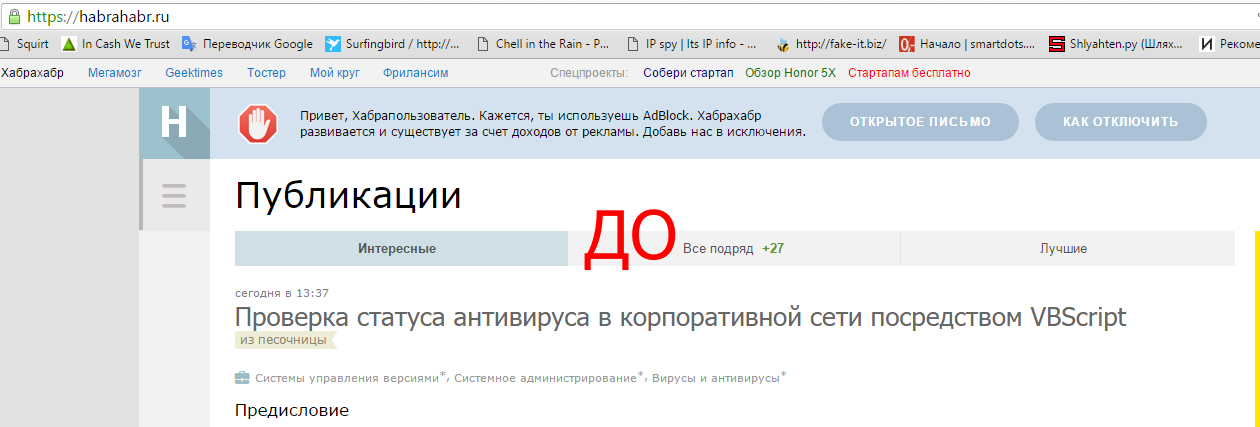This screenshot has width=1260, height=427.
Task: Open the Shlyahten.py bookmark
Action: pos(1115,44)
